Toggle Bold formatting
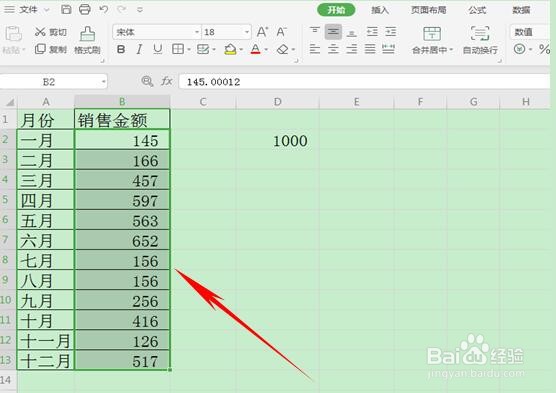This screenshot has height=393, width=556. pyautogui.click(x=121, y=49)
